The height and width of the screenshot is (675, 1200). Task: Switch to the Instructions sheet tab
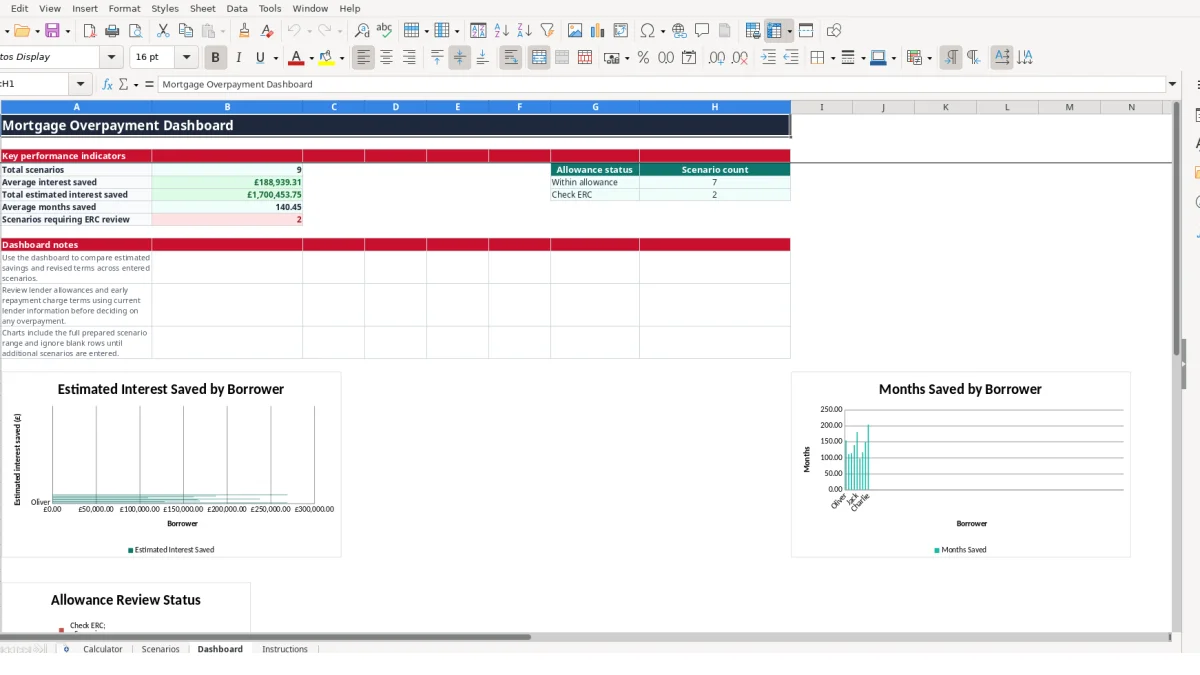pos(285,649)
